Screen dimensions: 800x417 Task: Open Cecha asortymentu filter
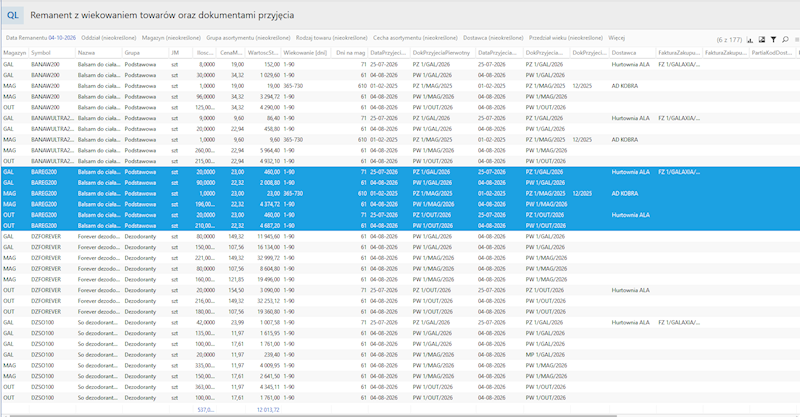coord(415,38)
